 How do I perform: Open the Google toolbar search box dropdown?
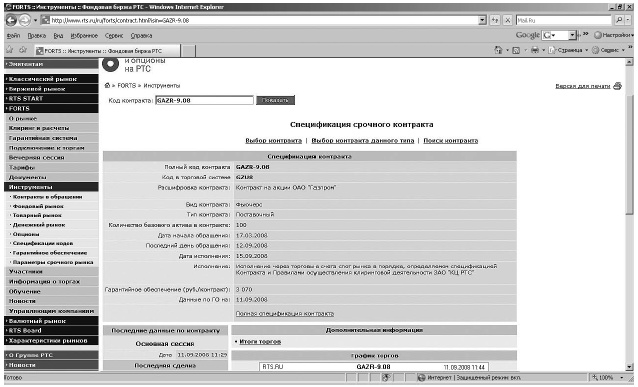[572, 35]
